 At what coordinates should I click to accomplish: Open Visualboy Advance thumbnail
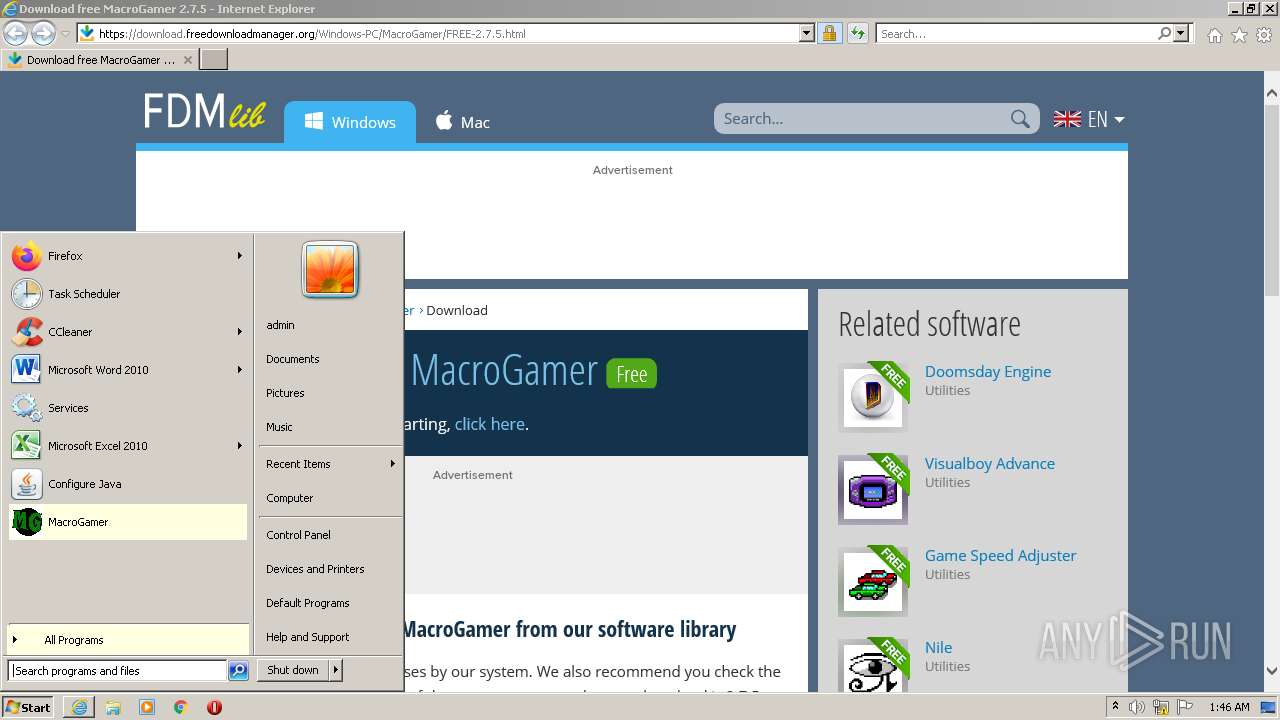click(873, 489)
